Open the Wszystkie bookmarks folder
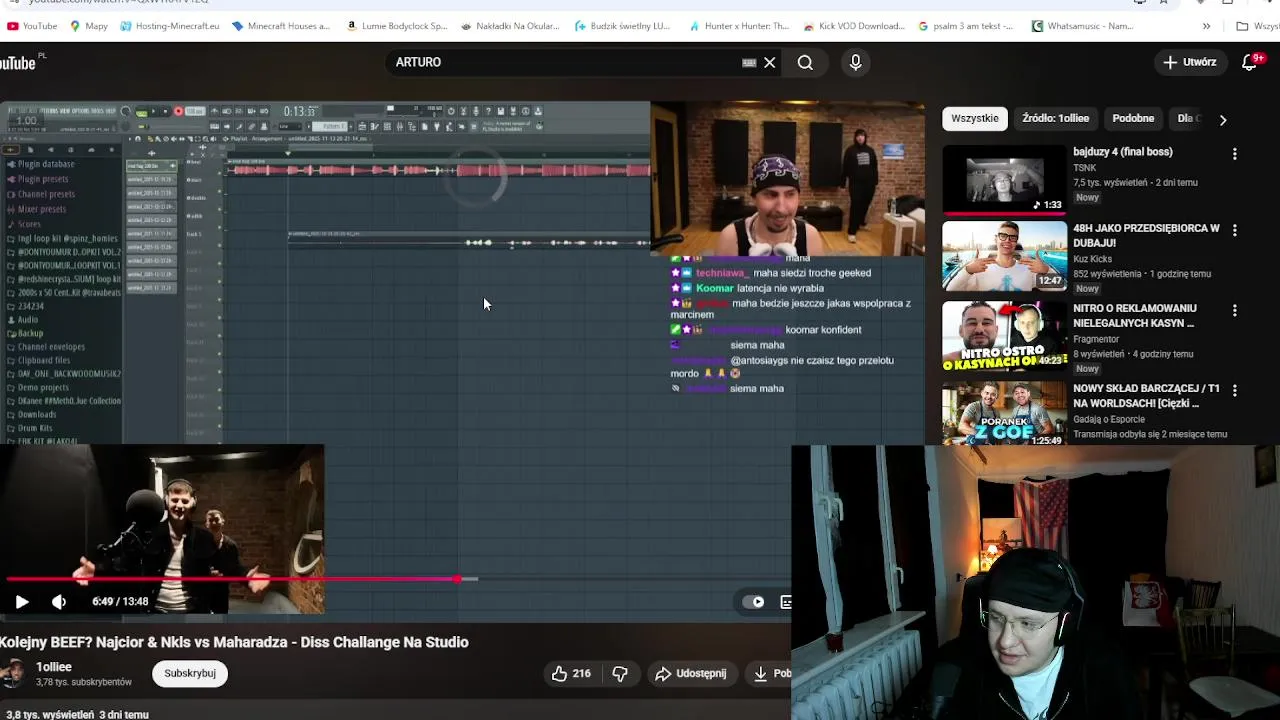Screen dimensions: 1280x720 pos(1257,26)
